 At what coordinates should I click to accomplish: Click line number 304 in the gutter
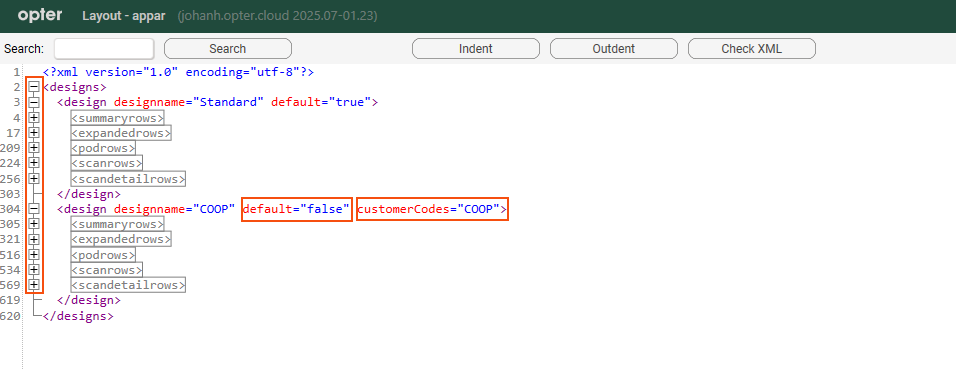coord(10,209)
